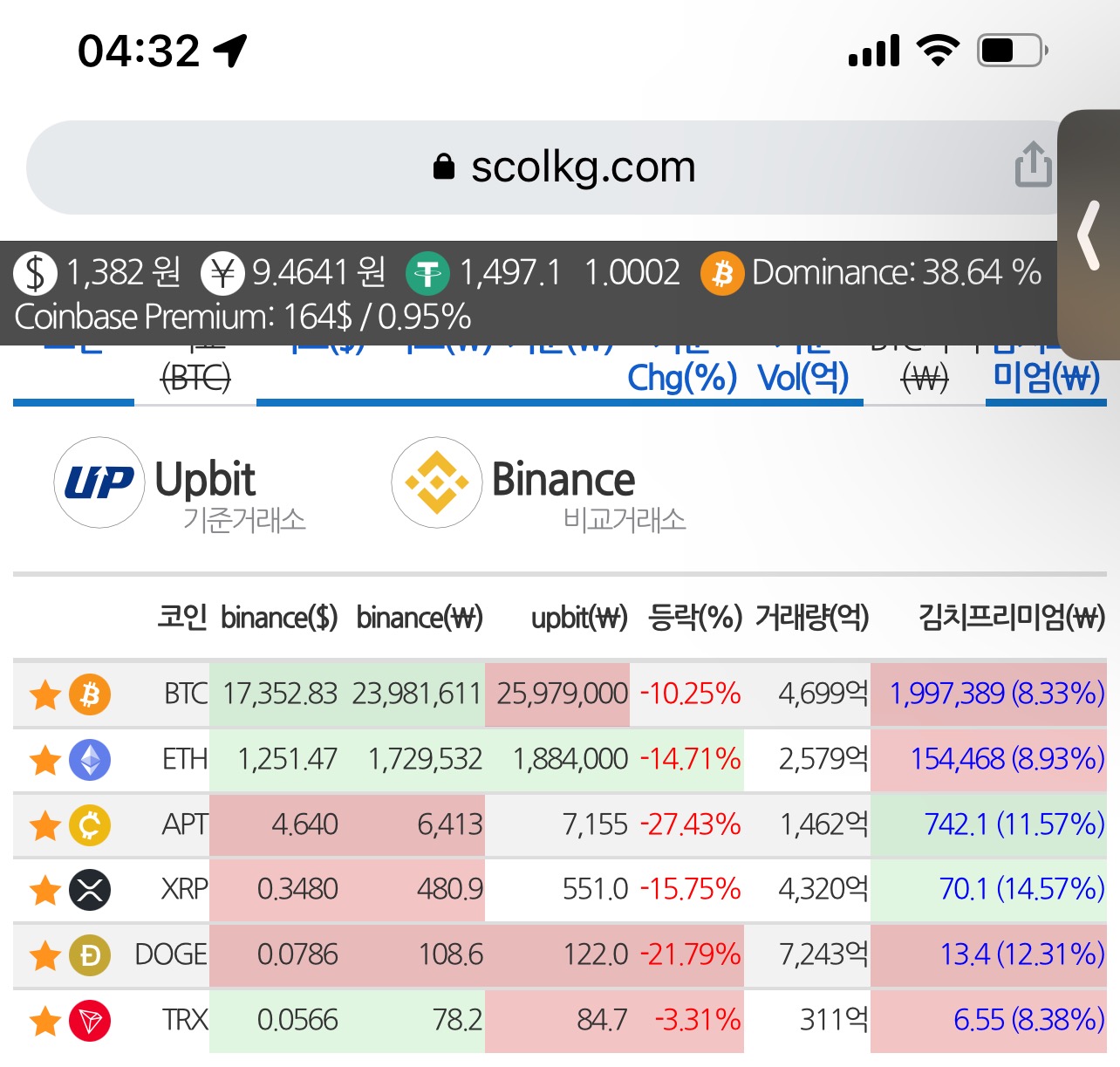Open Binance 비교거래소 selector
Viewport: 1120px width, 1067px height.
[539, 486]
